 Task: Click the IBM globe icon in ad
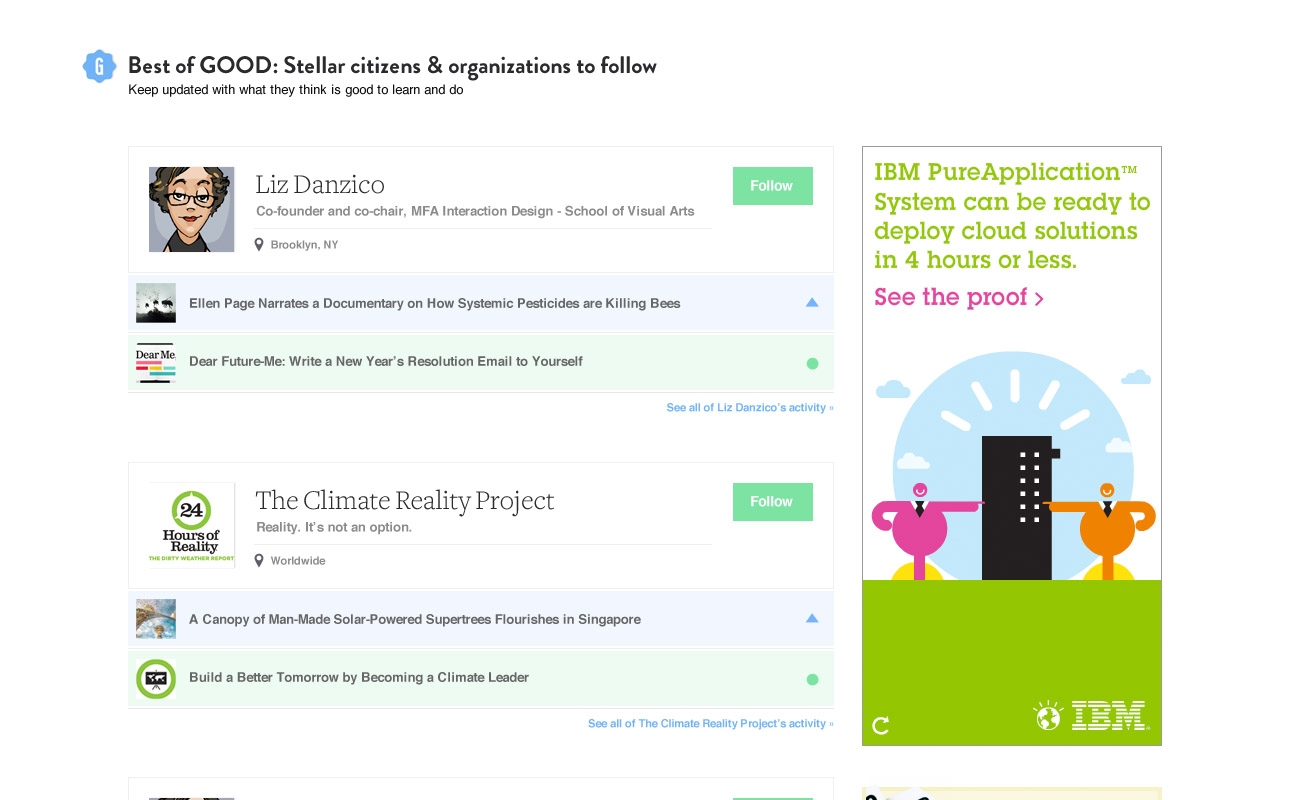coord(1048,715)
